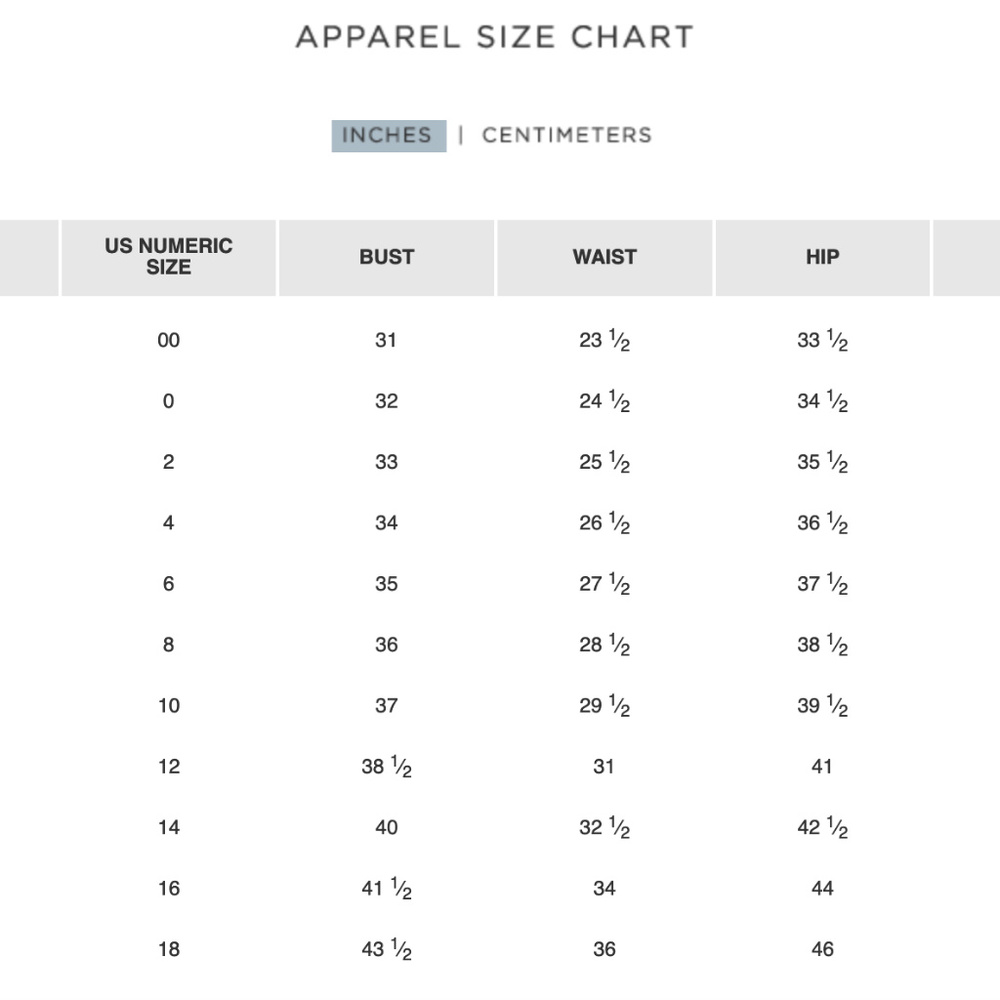This screenshot has width=1000, height=1000.
Task: Select size 18 row label
Action: (x=169, y=949)
